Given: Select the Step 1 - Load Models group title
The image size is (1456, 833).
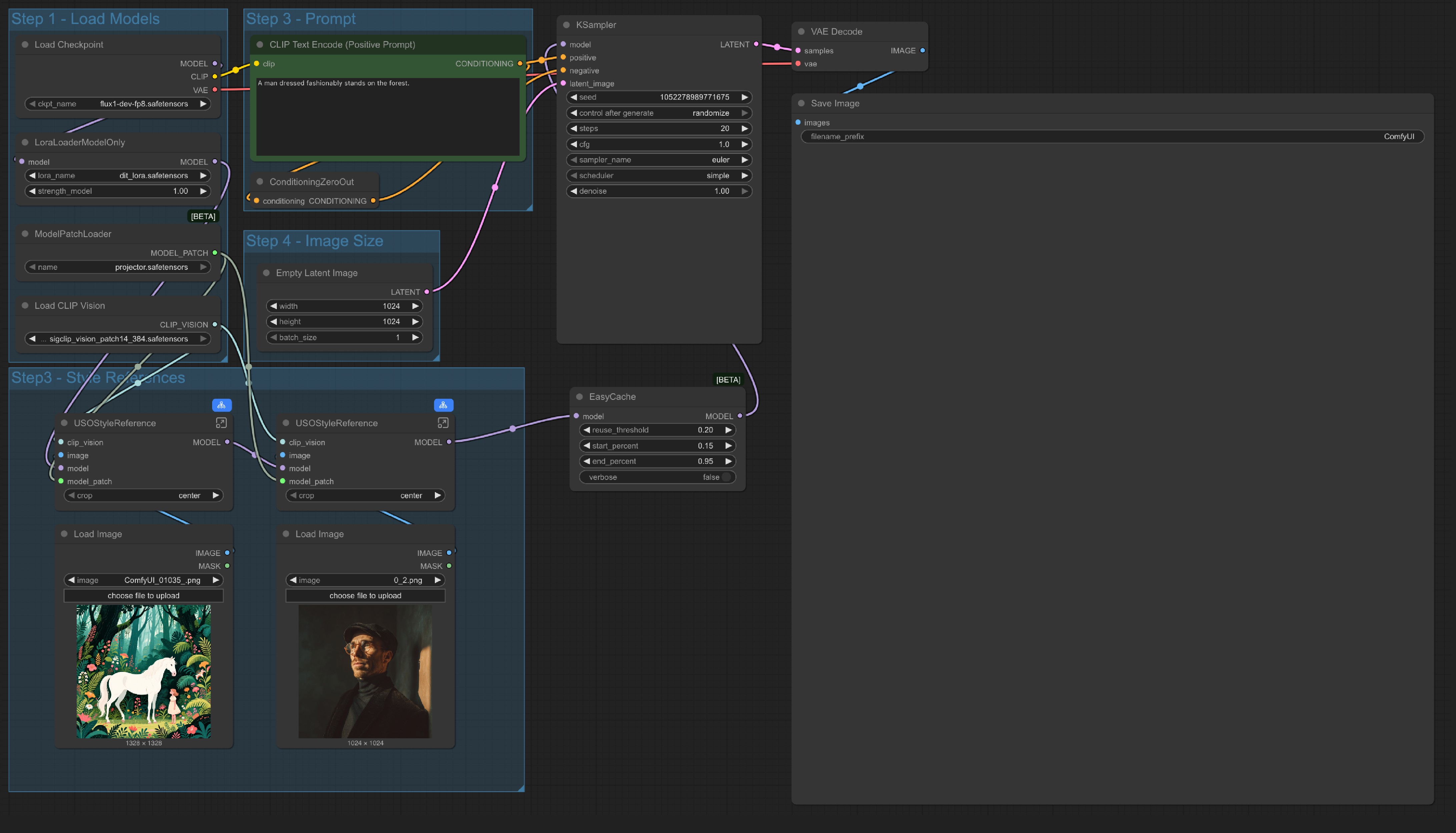Looking at the screenshot, I should pyautogui.click(x=86, y=19).
